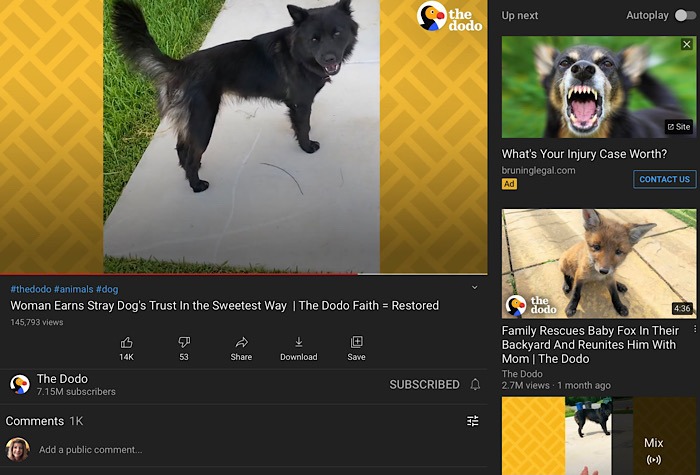Expand the video description chevron
700x475 pixels.
474,288
